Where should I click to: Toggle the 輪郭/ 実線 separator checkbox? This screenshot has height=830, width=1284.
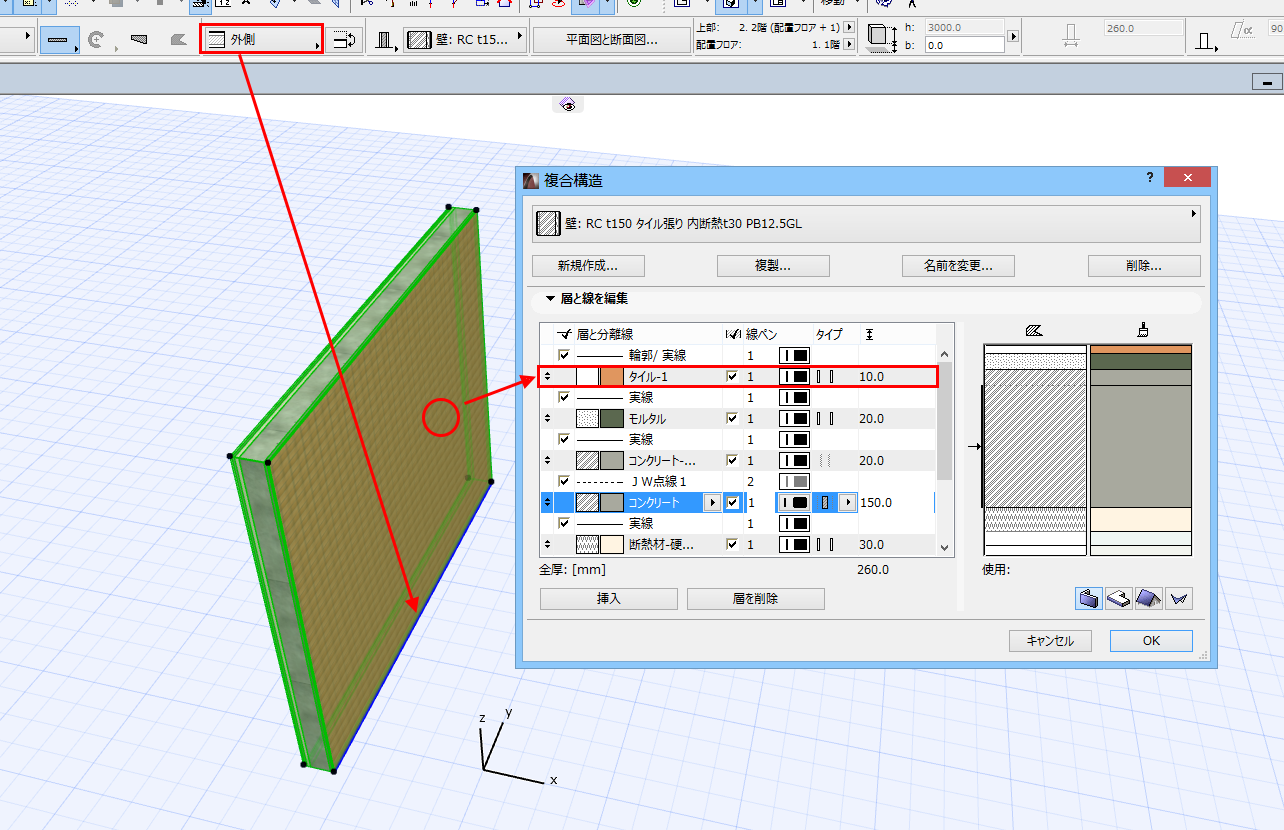coord(564,356)
